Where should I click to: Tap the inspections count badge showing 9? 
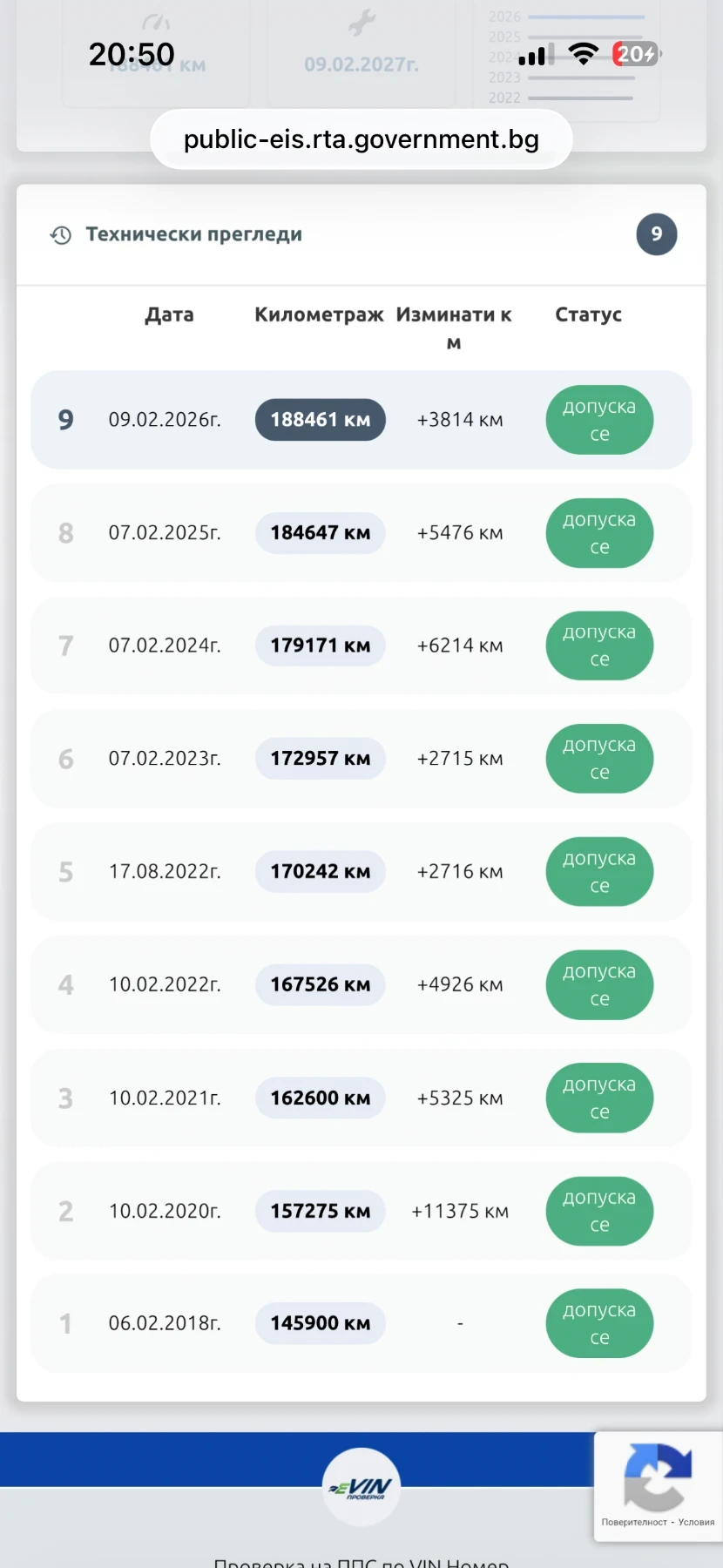(656, 234)
